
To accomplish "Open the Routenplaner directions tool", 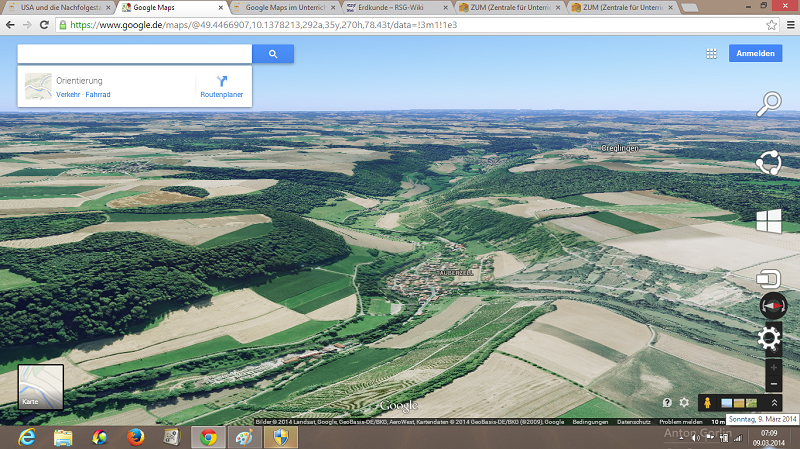I will (x=221, y=87).
